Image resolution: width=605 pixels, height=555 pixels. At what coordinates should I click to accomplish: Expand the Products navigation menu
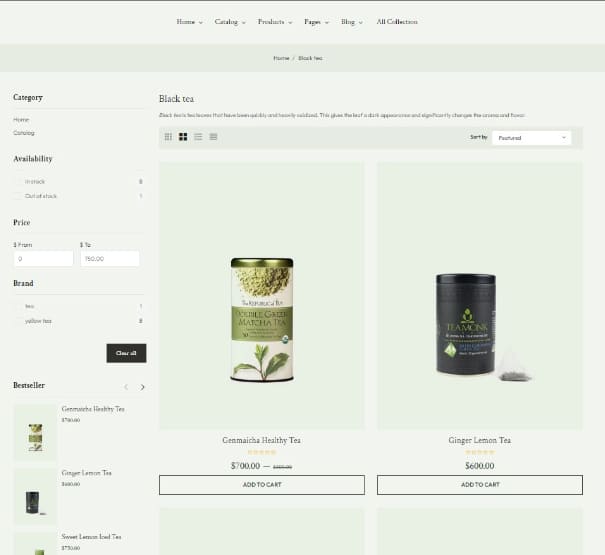(x=274, y=22)
